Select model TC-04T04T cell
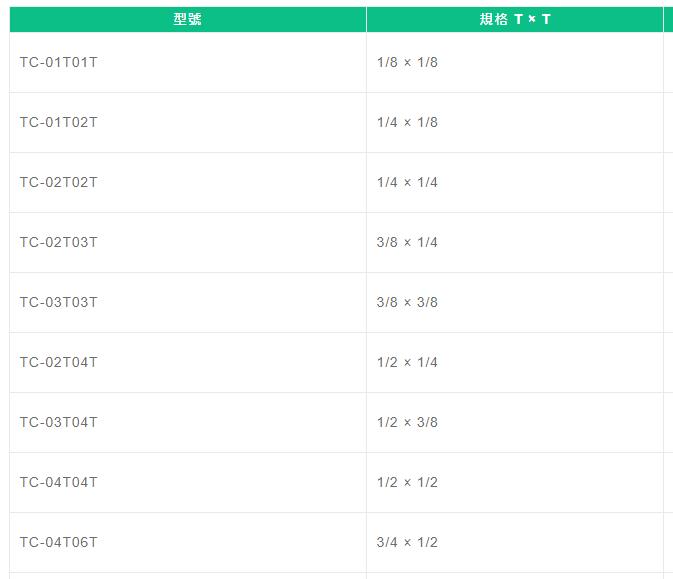Image resolution: width=673 pixels, height=579 pixels. point(188,482)
